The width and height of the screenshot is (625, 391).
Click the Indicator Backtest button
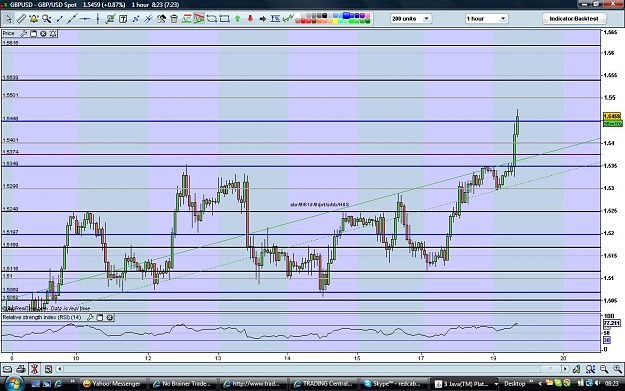574,18
